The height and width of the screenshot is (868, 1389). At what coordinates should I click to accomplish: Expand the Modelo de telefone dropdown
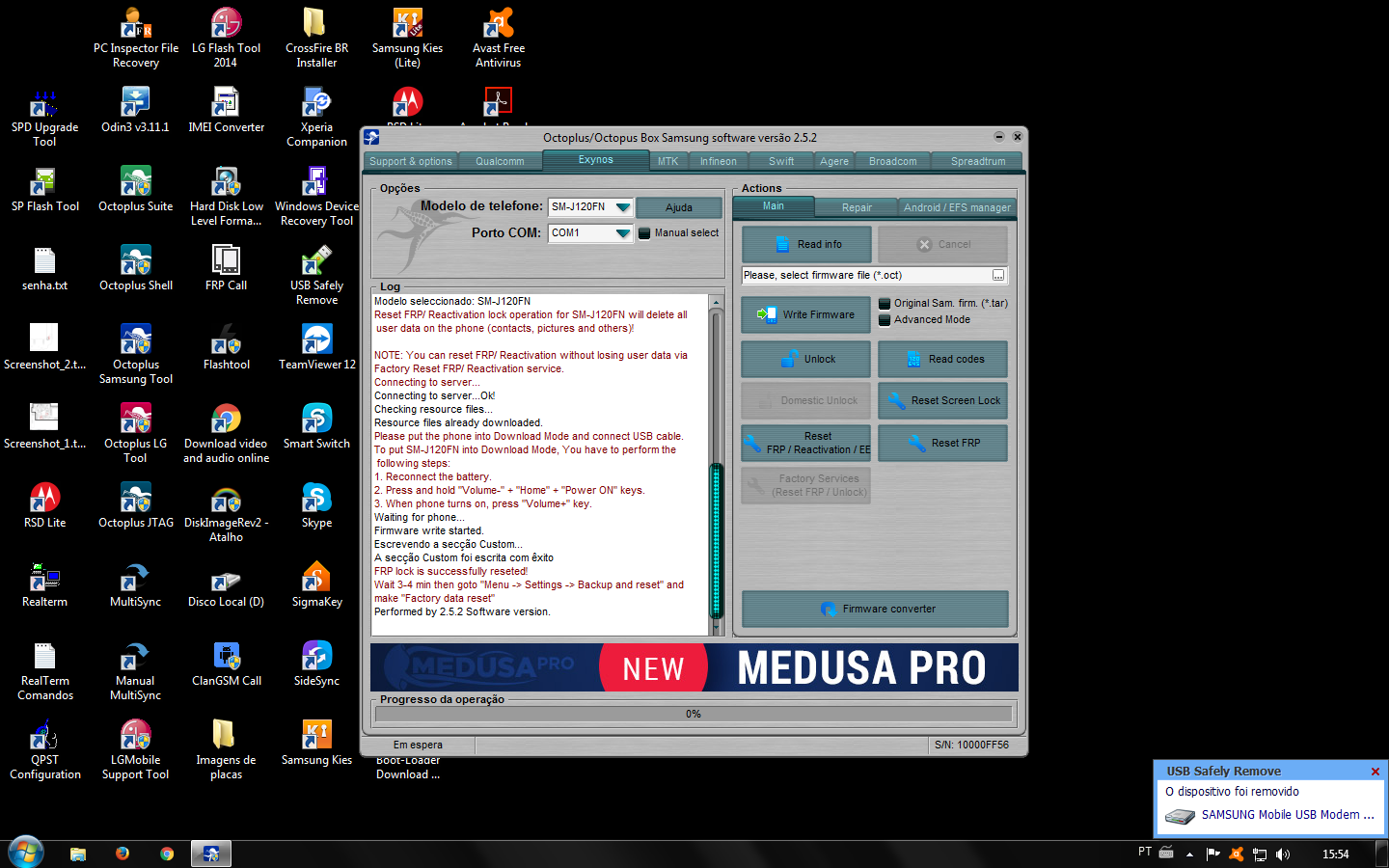pyautogui.click(x=623, y=207)
